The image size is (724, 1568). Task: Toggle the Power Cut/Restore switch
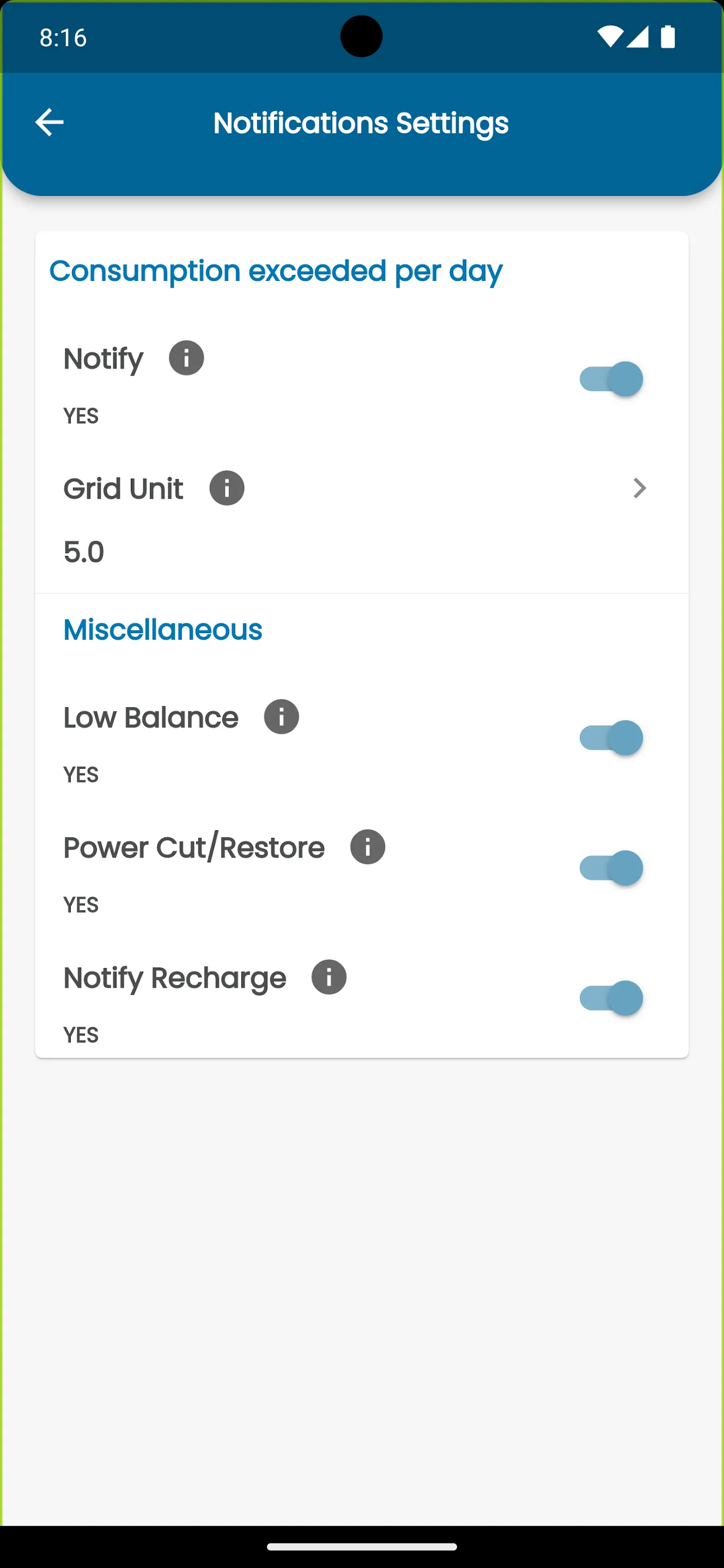click(611, 868)
